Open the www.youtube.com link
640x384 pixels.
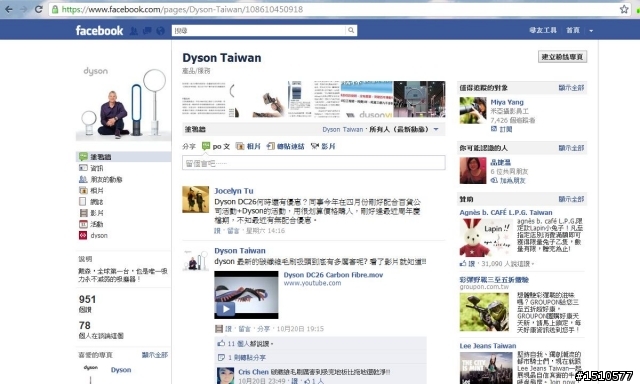312,283
